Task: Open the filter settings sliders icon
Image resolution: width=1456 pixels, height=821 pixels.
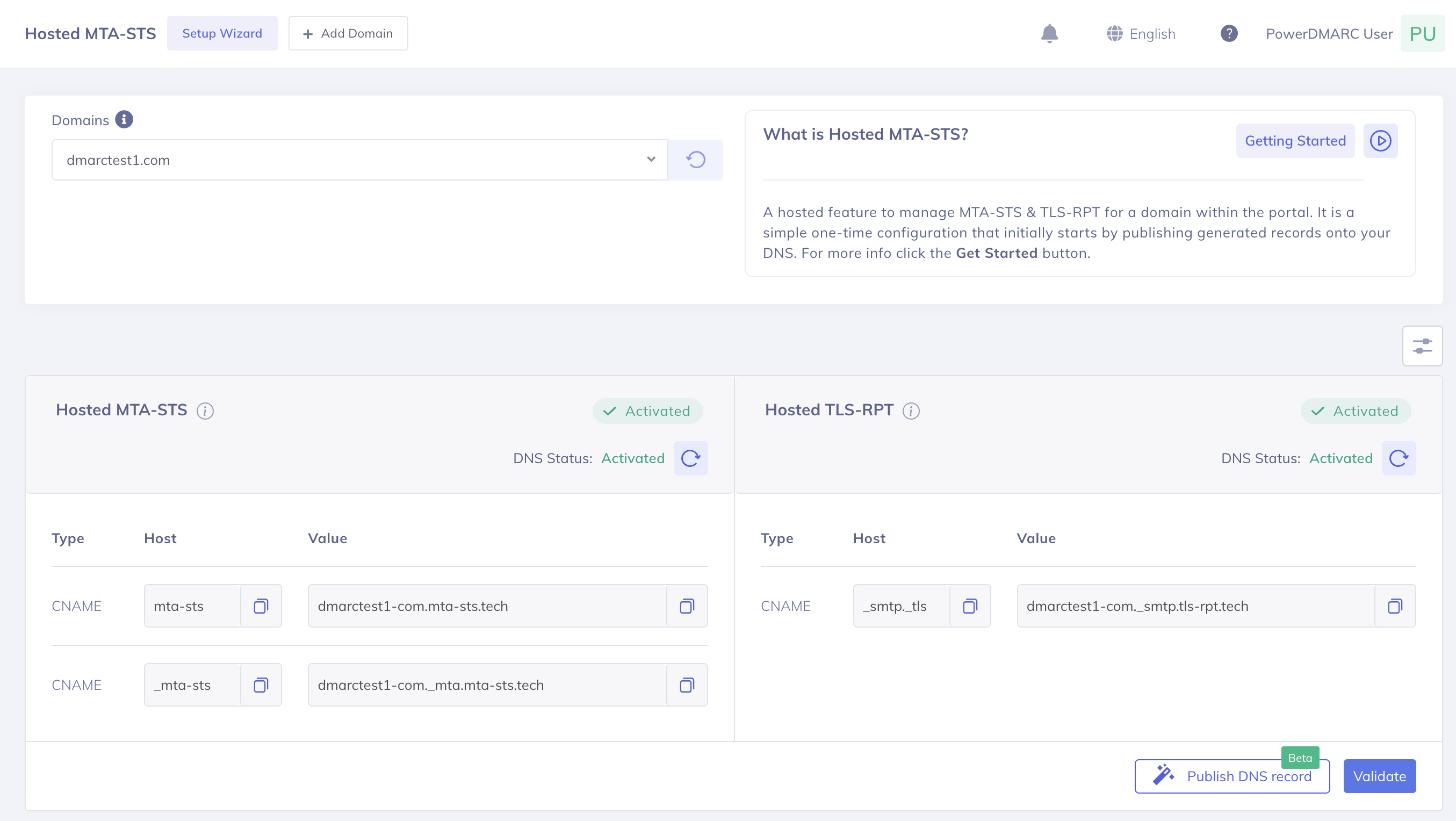Action: 1422,346
